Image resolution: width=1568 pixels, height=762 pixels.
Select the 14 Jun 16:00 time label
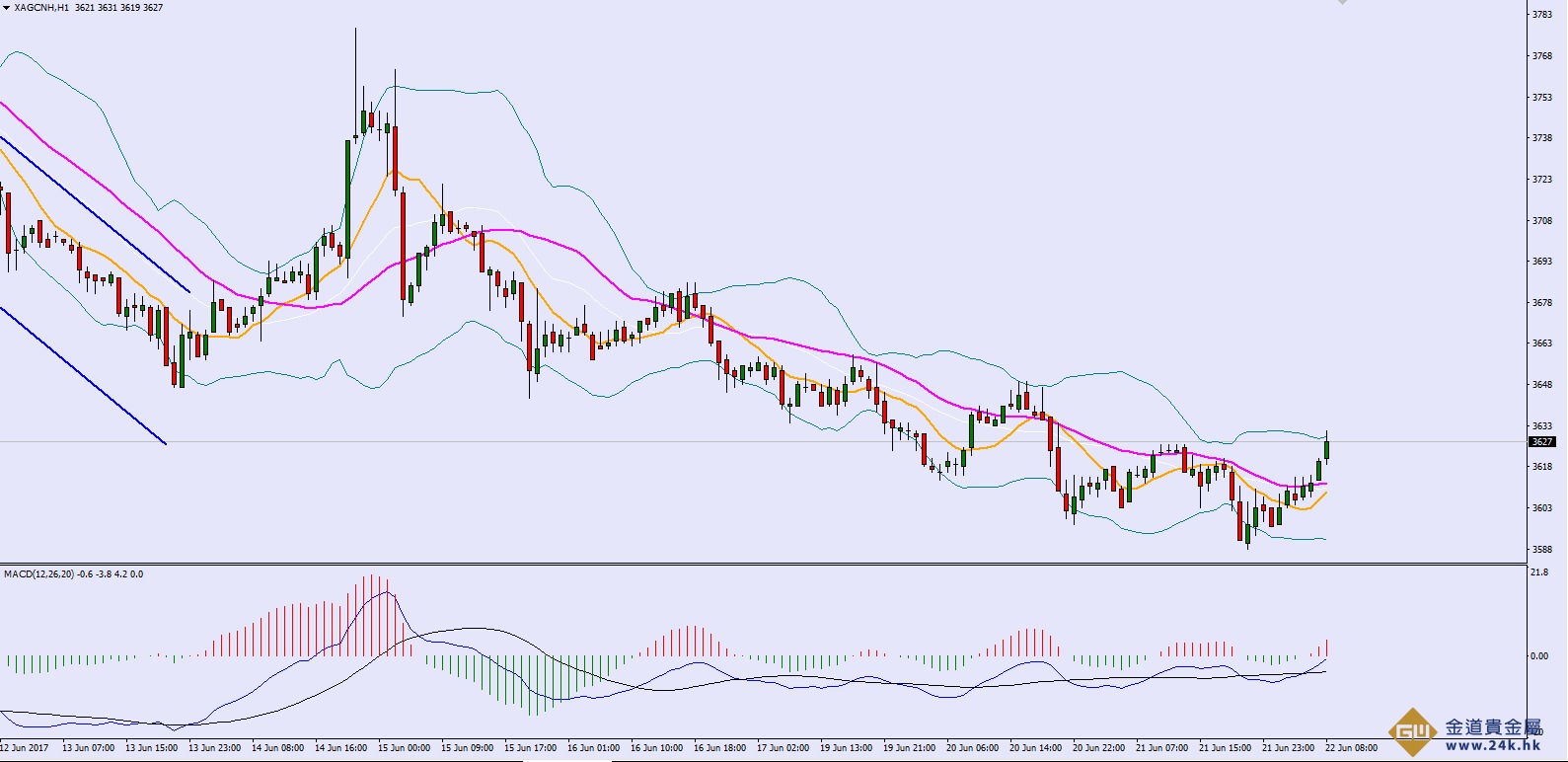[x=340, y=748]
